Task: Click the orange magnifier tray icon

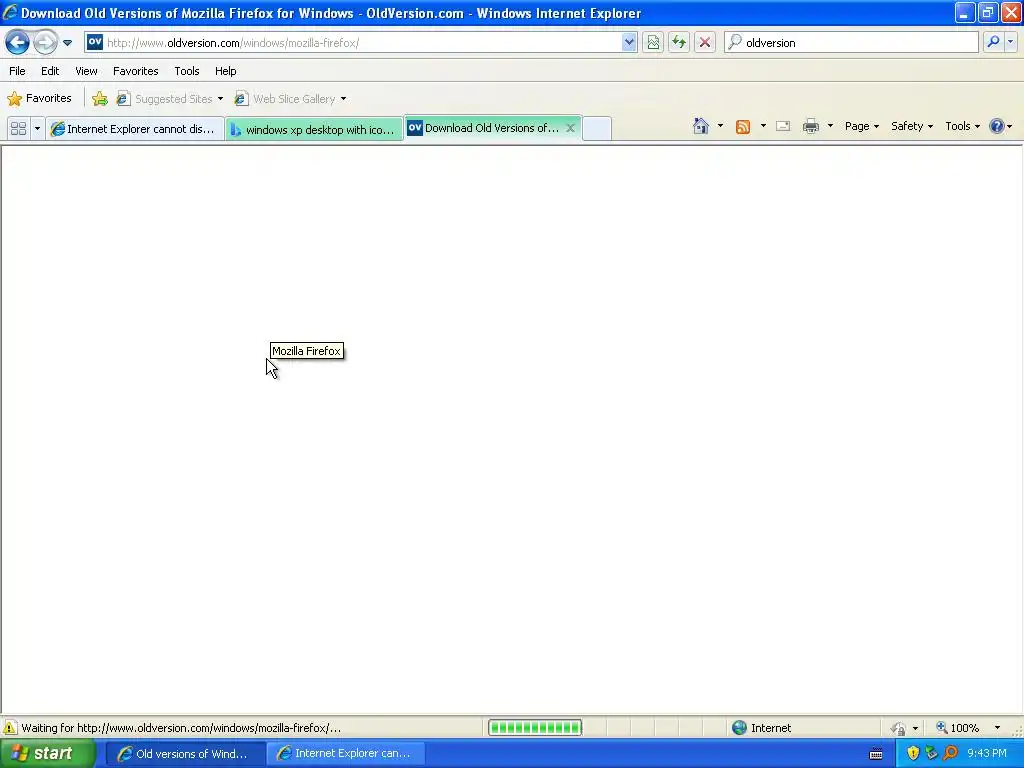Action: click(x=950, y=754)
